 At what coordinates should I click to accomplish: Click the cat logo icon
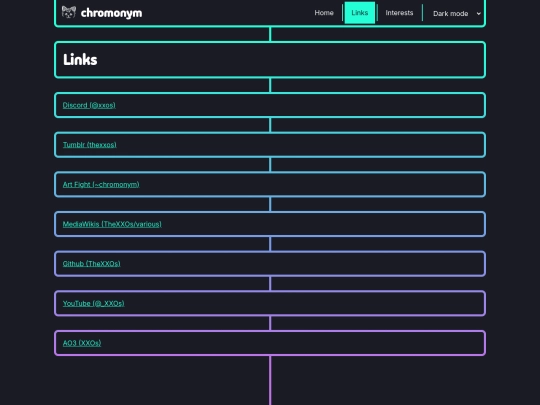pyautogui.click(x=69, y=12)
